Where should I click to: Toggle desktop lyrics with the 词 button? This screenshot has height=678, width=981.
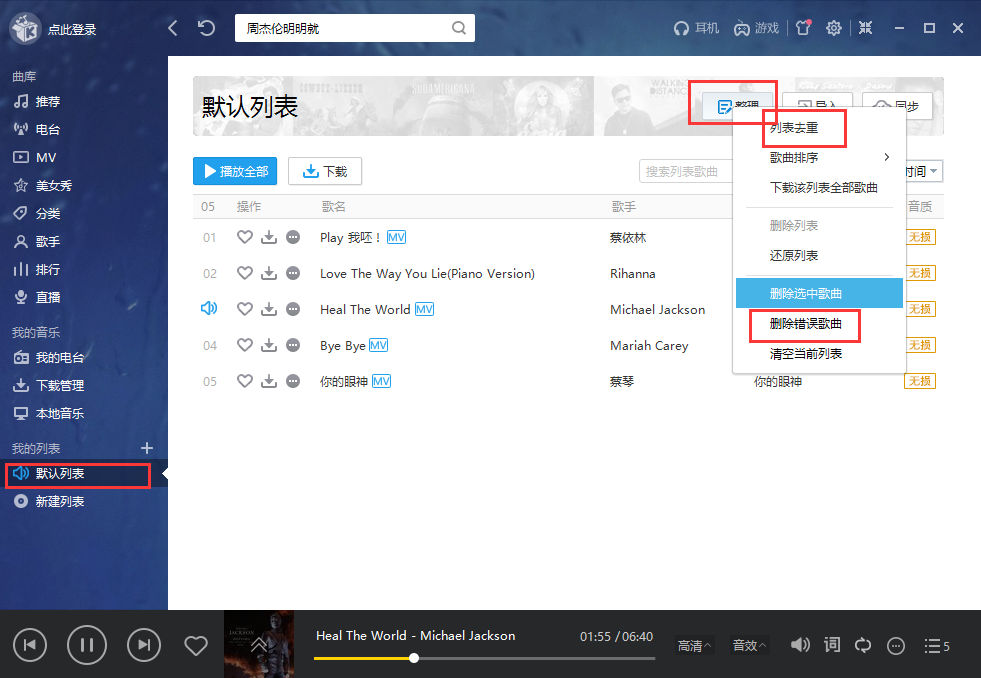[831, 646]
